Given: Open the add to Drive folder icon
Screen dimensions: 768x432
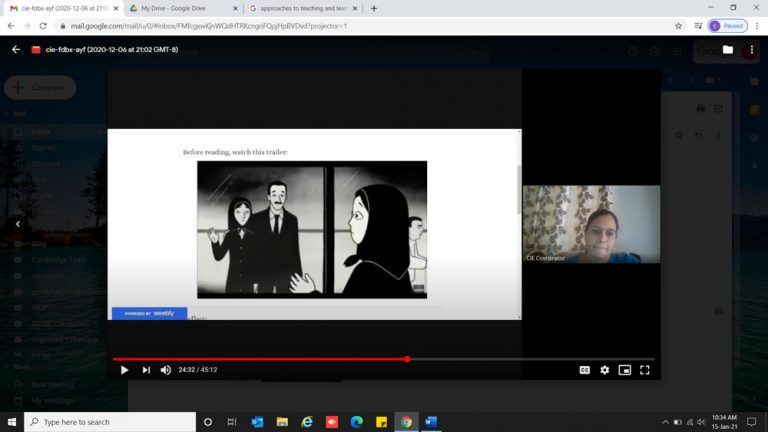Looking at the screenshot, I should (x=728, y=49).
